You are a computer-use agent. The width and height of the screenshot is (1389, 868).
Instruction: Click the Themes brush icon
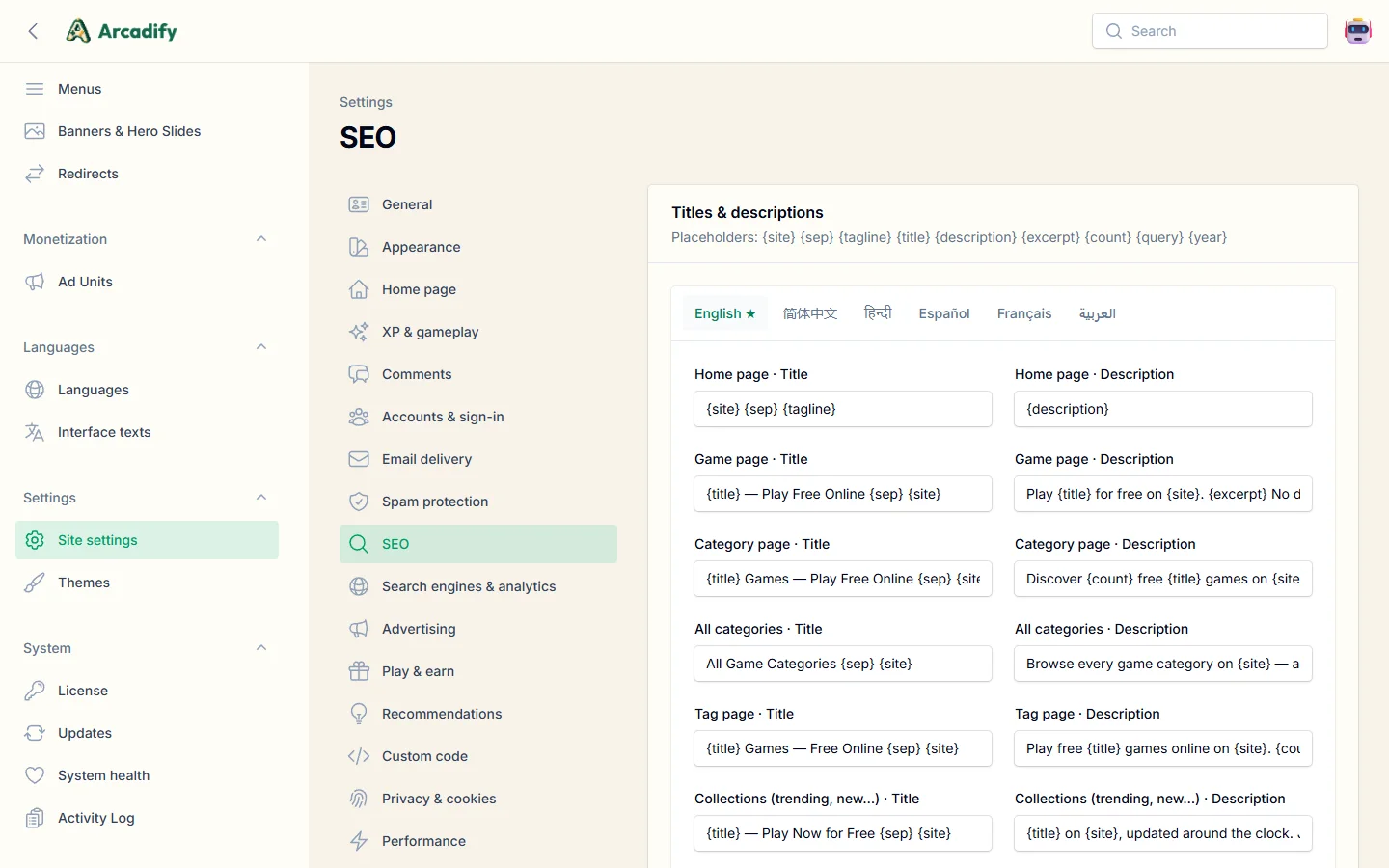pyautogui.click(x=35, y=583)
